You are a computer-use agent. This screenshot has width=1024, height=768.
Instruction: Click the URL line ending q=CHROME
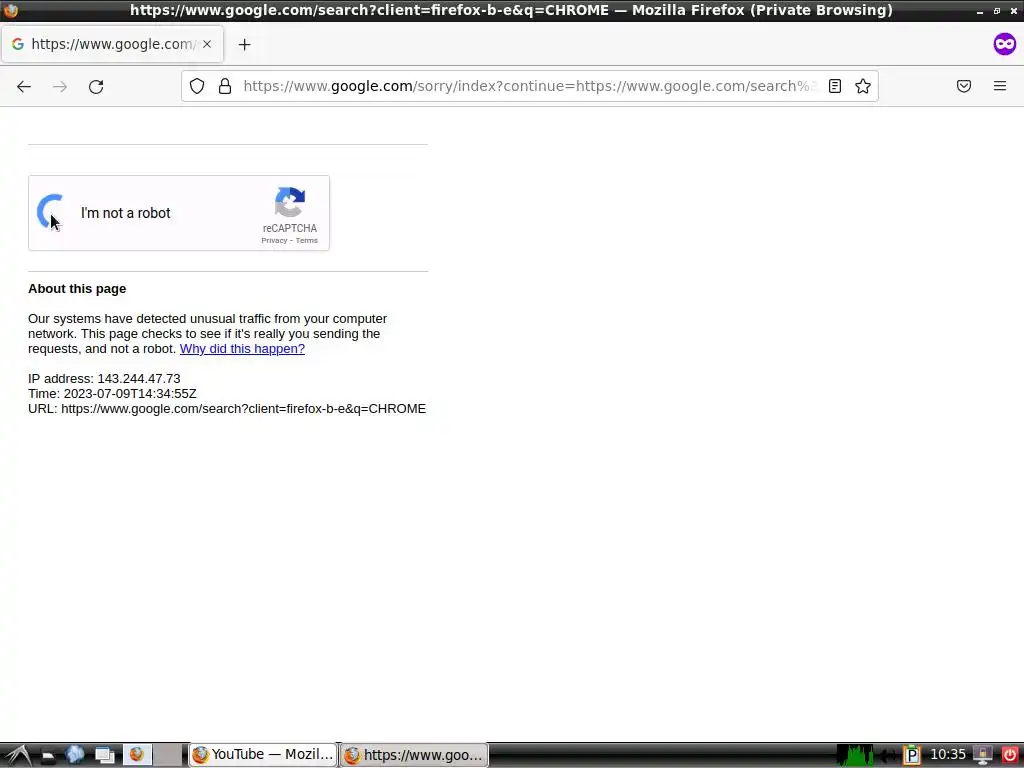click(x=227, y=409)
